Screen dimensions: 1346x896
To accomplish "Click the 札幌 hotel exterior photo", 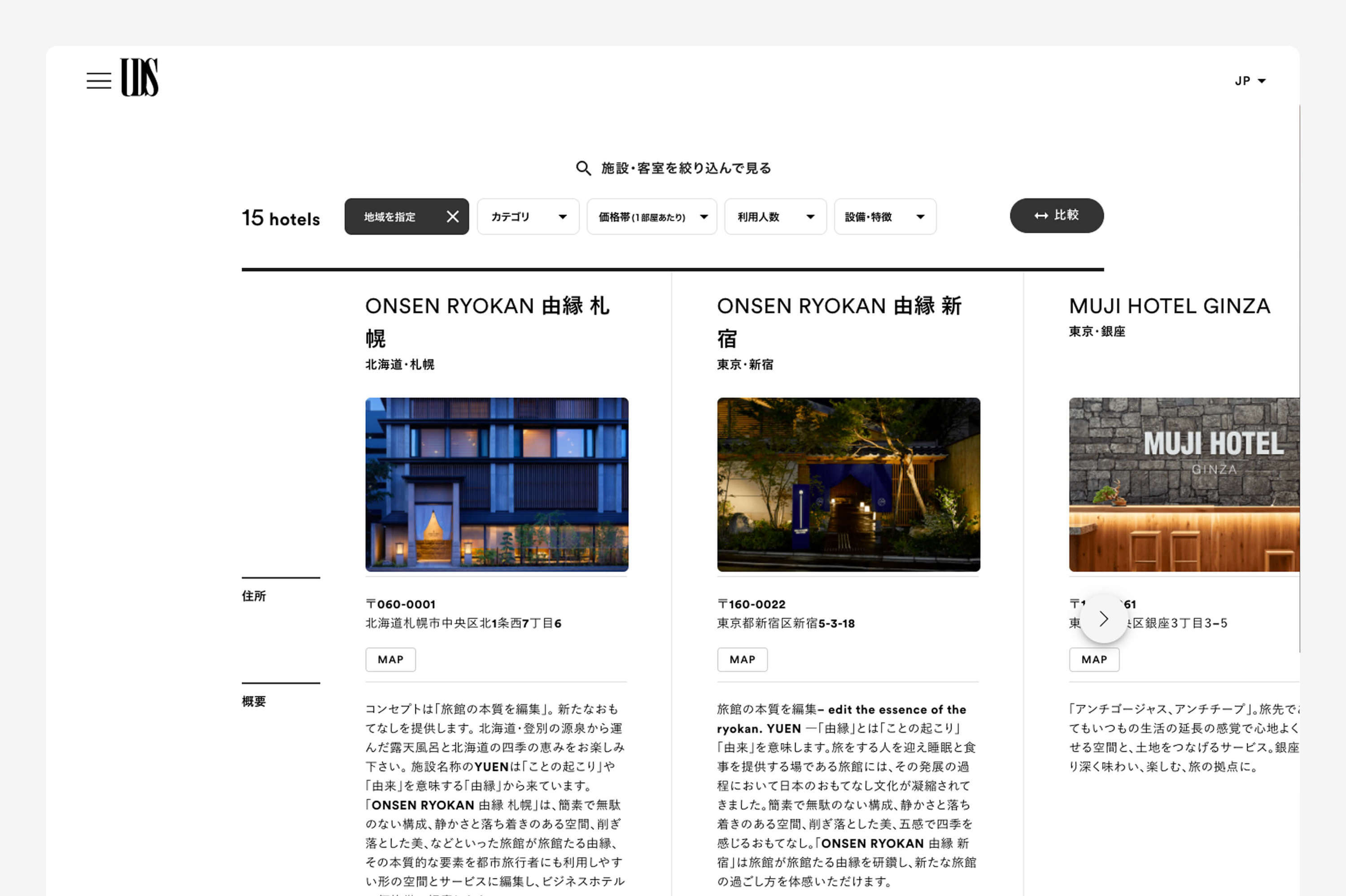I will pyautogui.click(x=497, y=485).
